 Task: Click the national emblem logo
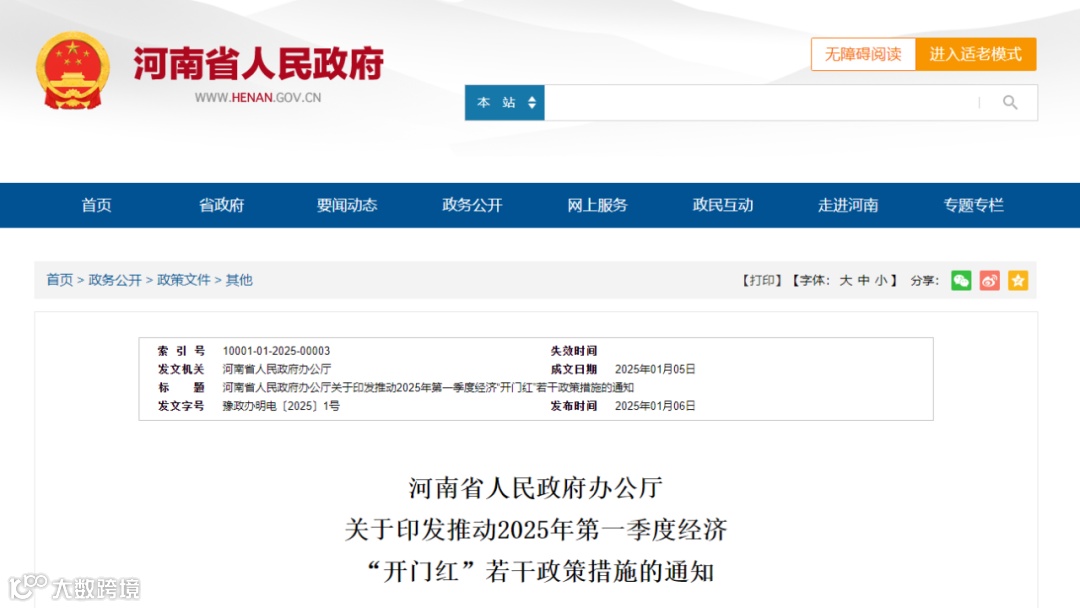(73, 71)
